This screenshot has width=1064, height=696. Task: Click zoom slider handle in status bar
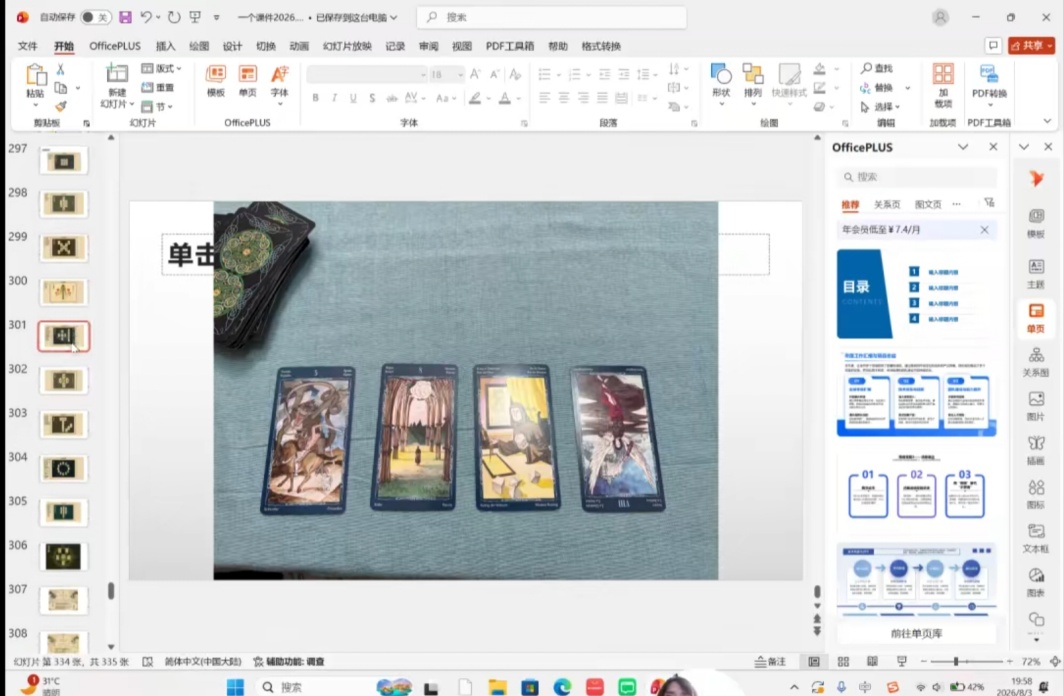point(956,661)
